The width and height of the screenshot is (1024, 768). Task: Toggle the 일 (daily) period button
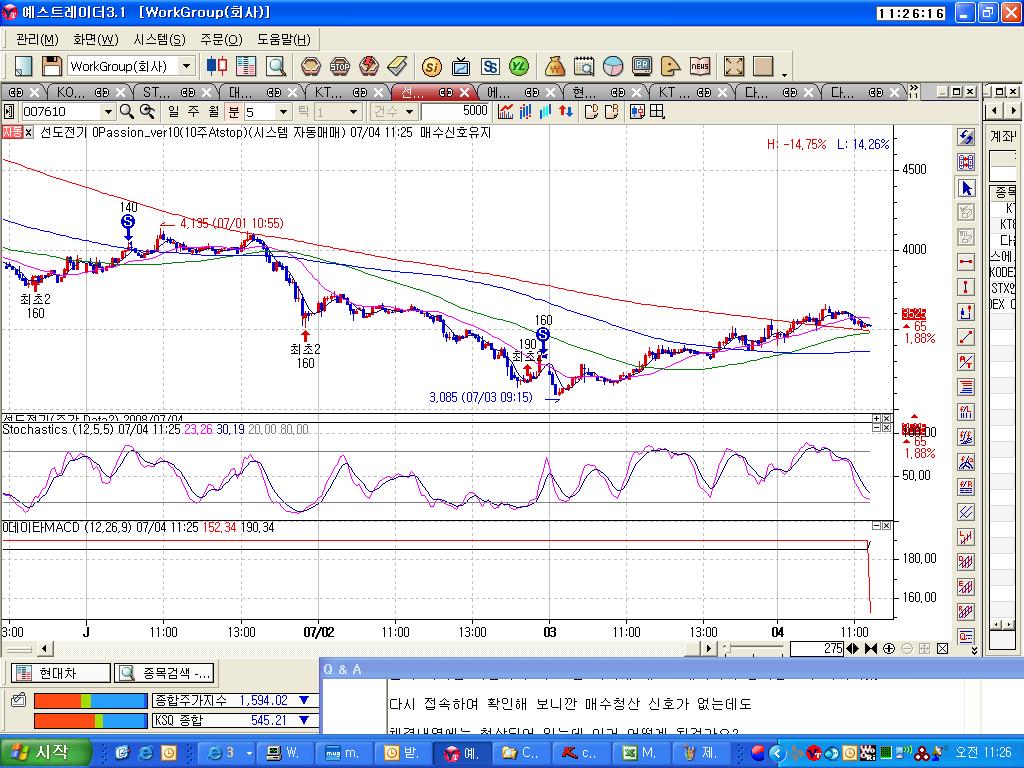(173, 112)
